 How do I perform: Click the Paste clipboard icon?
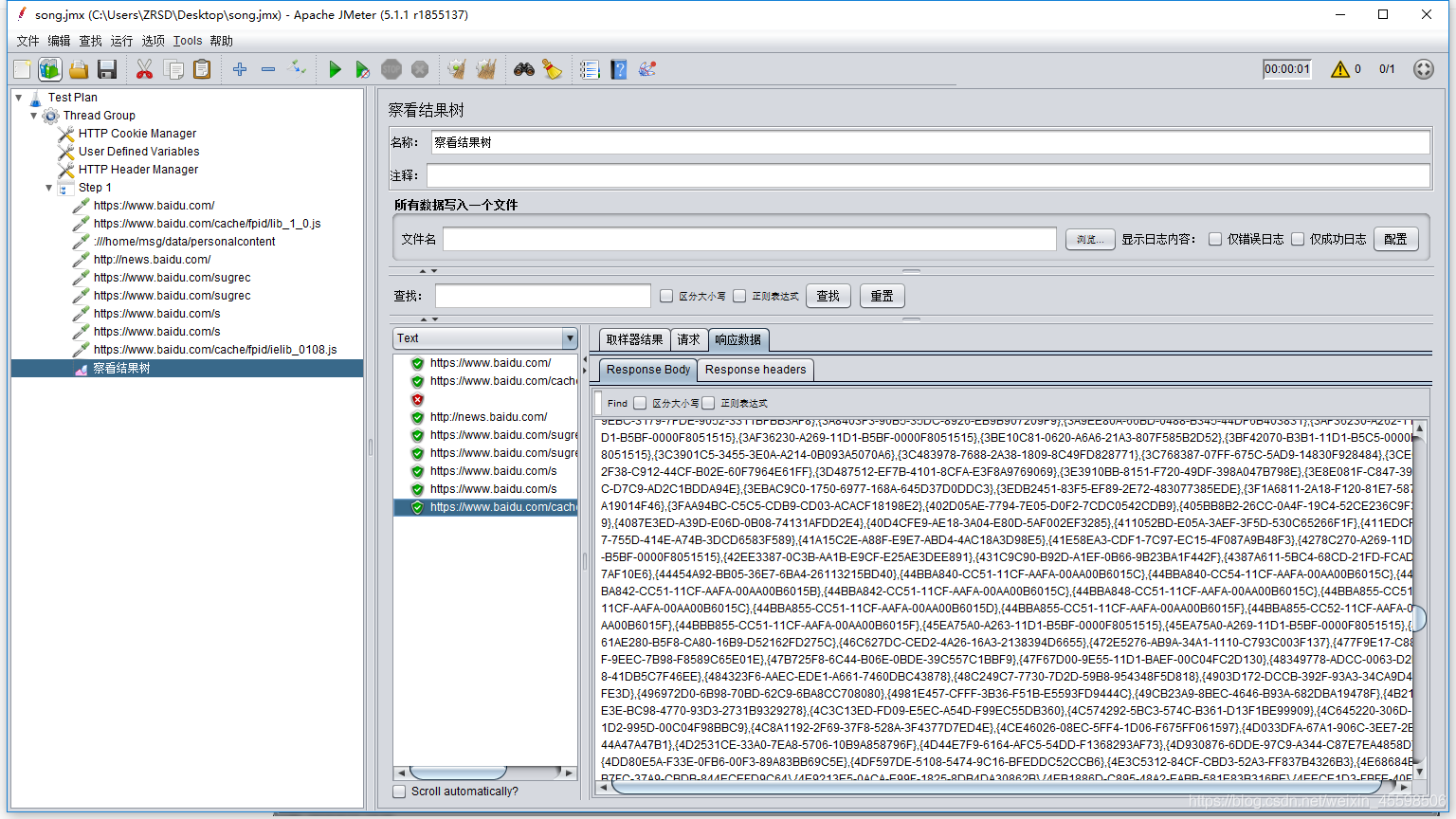[x=202, y=69]
